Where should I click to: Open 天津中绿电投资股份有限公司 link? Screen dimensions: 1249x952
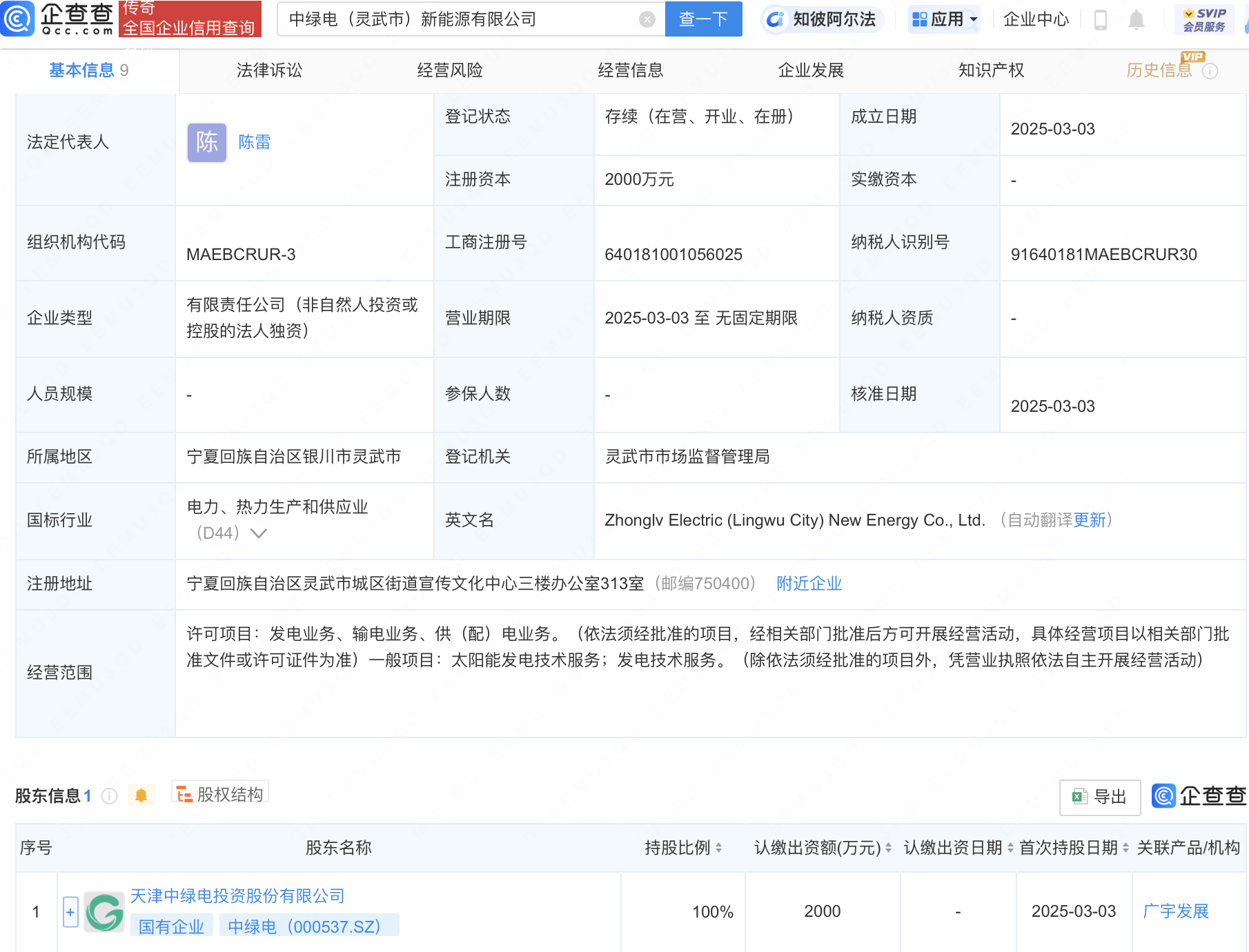(x=237, y=896)
